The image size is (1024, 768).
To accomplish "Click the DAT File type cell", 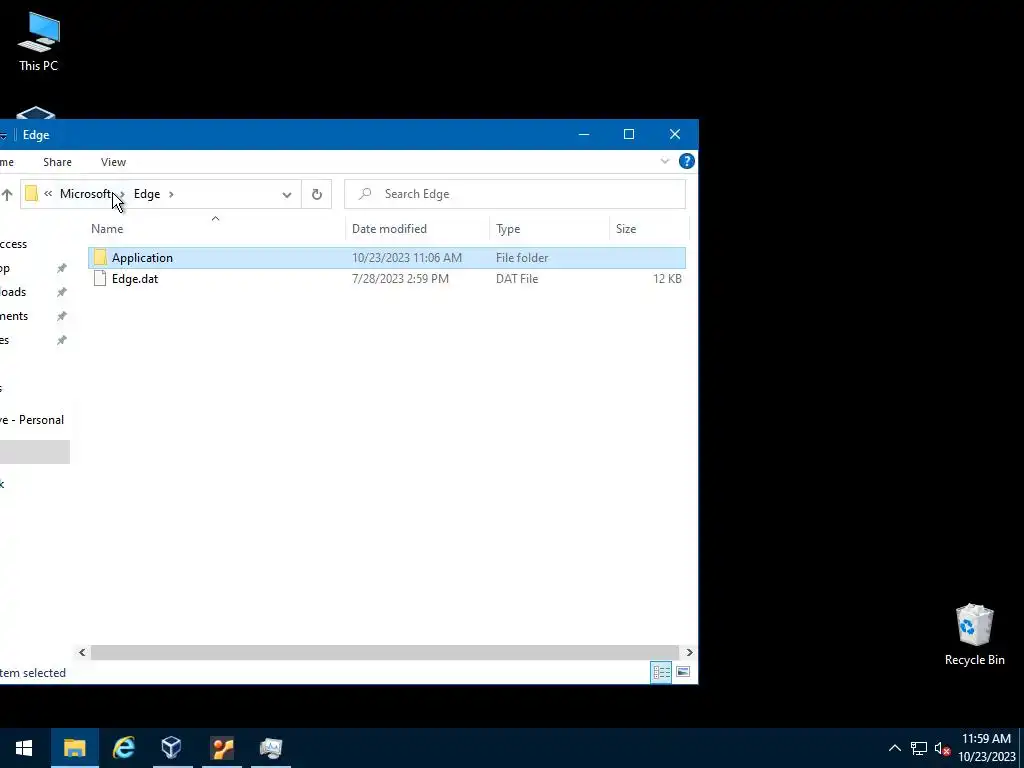I will point(517,279).
